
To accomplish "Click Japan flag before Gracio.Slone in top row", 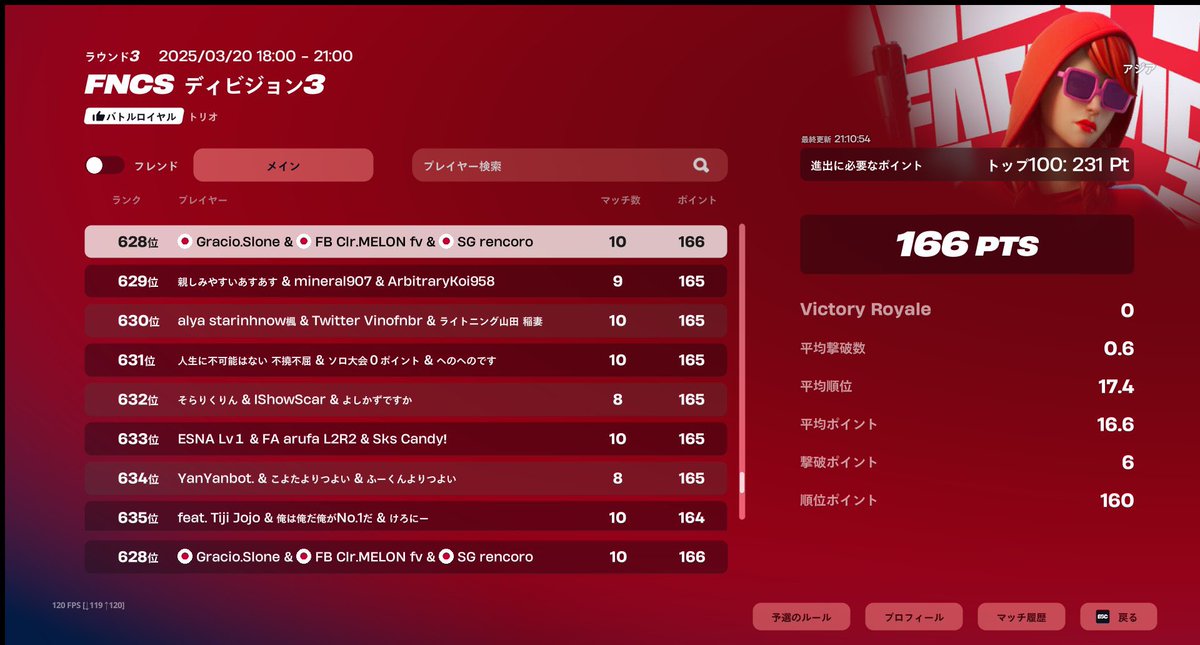I will point(184,242).
